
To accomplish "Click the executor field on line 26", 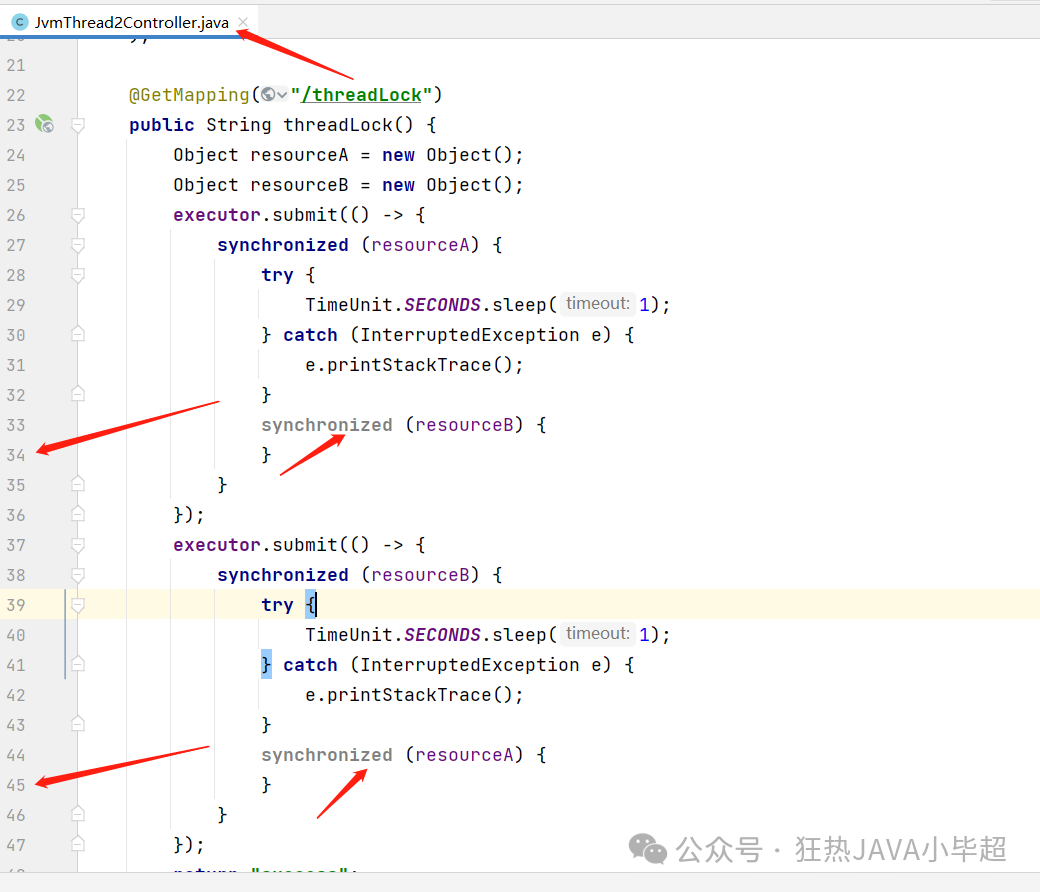I will pos(217,215).
